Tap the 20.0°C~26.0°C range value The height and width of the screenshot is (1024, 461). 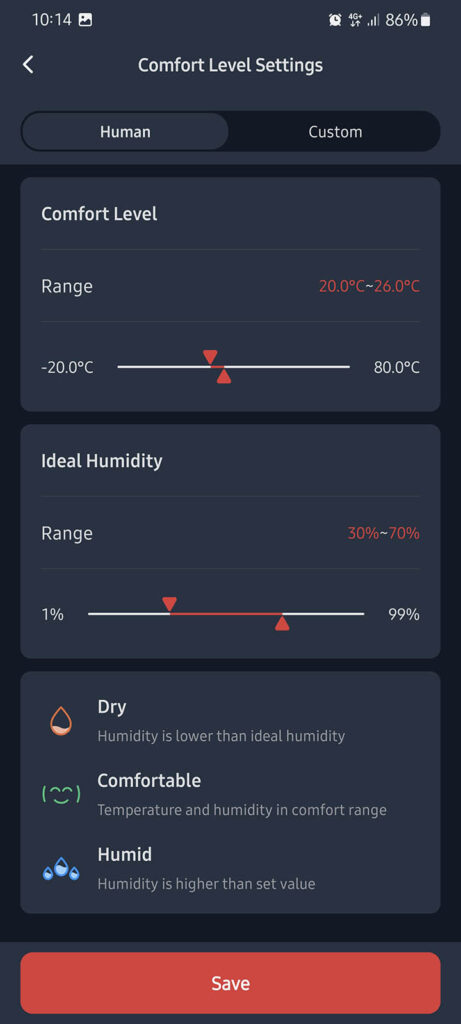(x=370, y=286)
